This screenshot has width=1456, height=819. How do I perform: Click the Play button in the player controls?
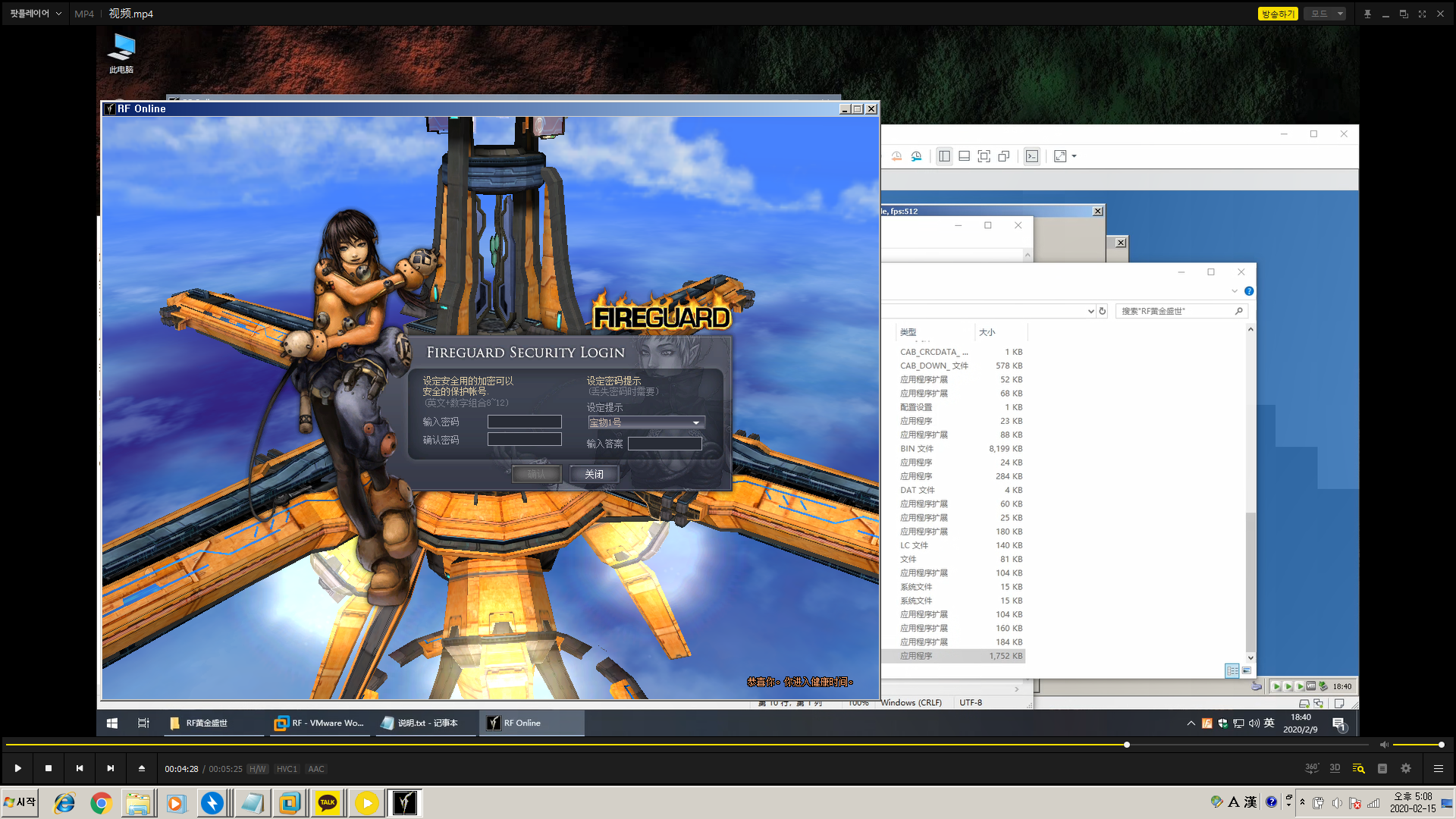tap(17, 768)
